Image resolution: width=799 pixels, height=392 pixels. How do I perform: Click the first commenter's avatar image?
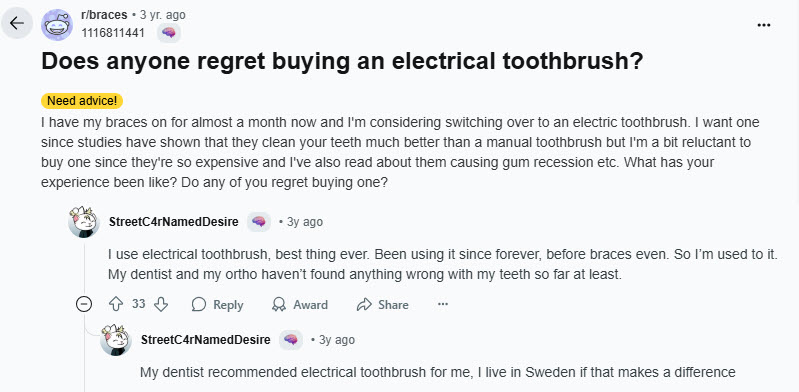pos(84,222)
